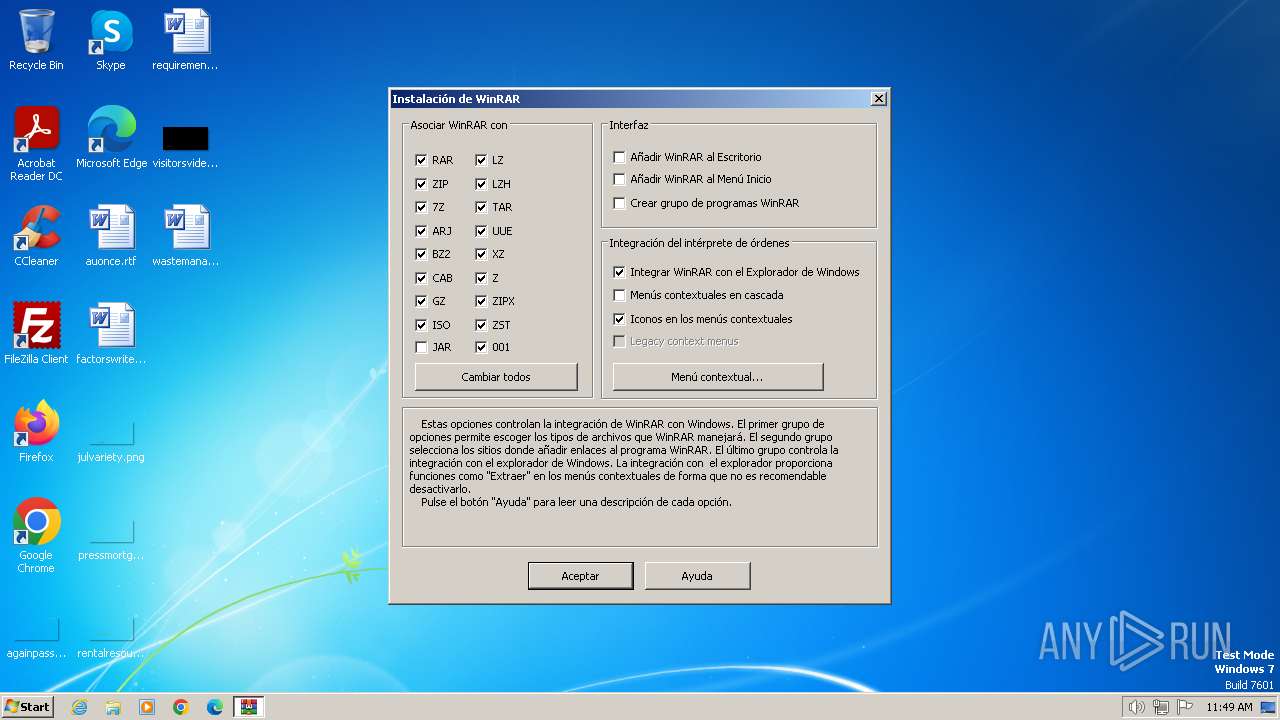Toggle the ISO file association
The height and width of the screenshot is (720, 1280).
[x=421, y=325]
